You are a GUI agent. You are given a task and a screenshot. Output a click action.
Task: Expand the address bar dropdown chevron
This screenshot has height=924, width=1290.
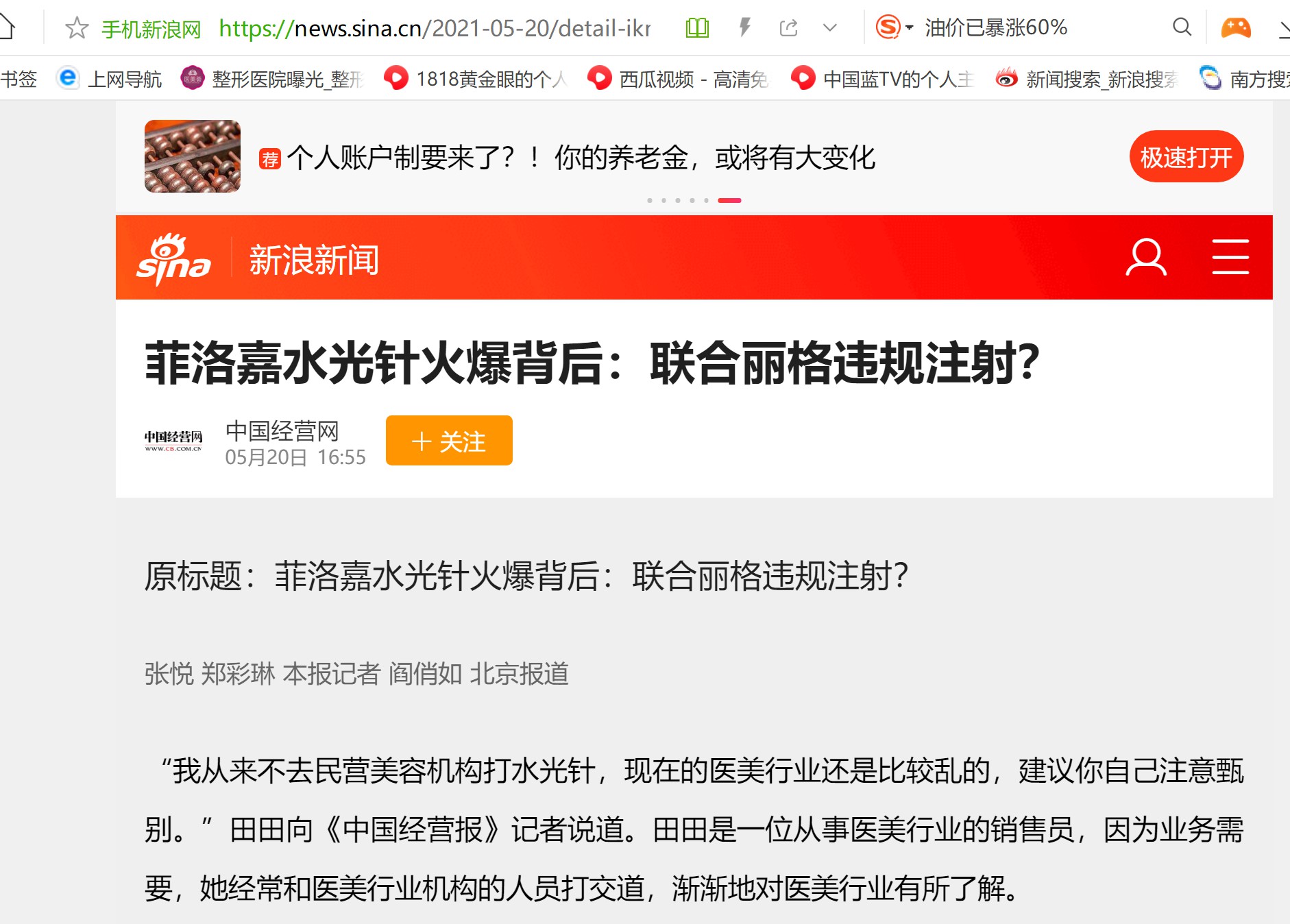pos(830,28)
